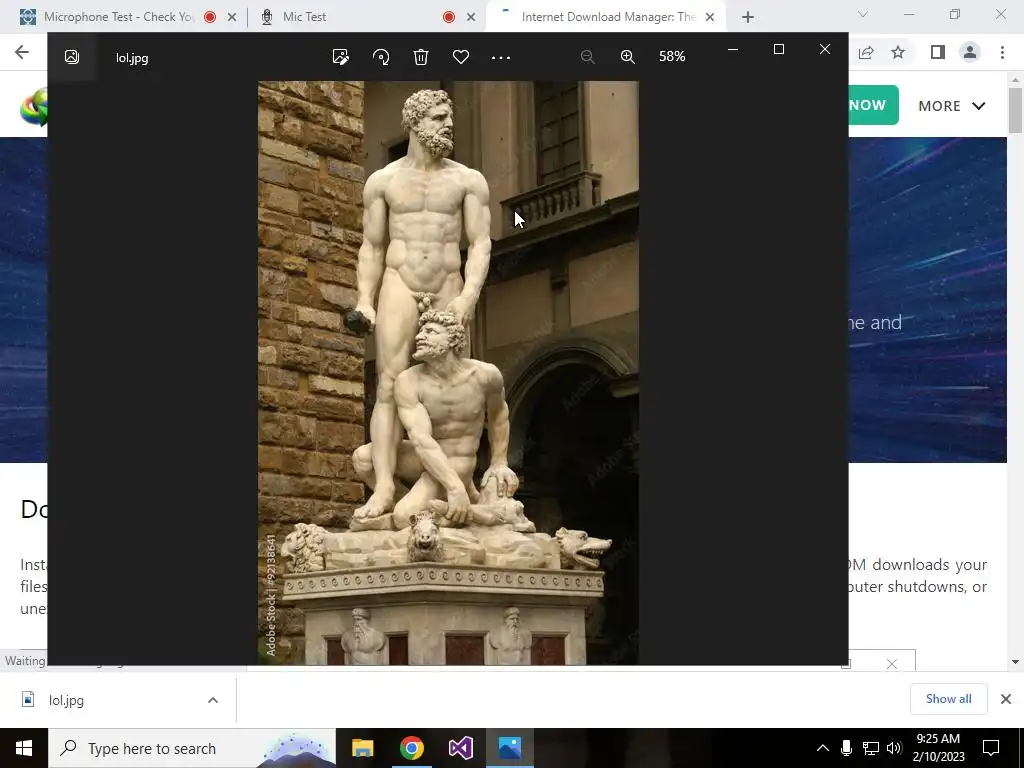Show hidden tray icons chevron
The width and height of the screenshot is (1024, 768).
(823, 748)
